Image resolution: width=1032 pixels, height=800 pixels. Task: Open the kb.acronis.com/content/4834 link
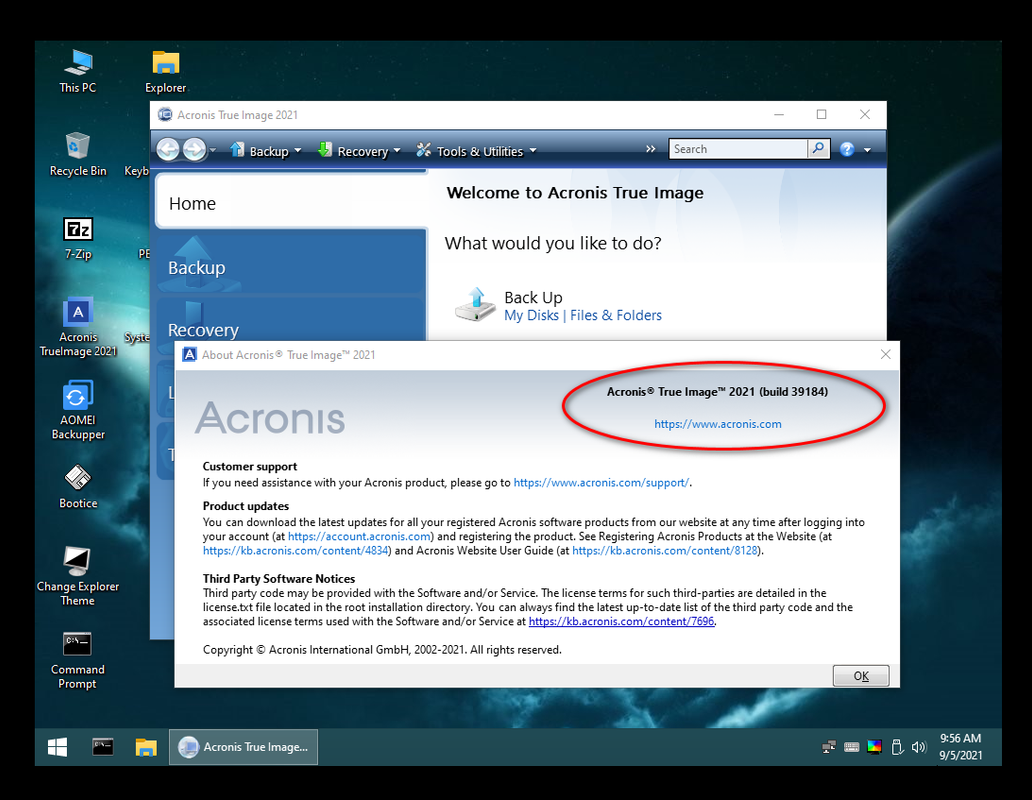point(296,551)
